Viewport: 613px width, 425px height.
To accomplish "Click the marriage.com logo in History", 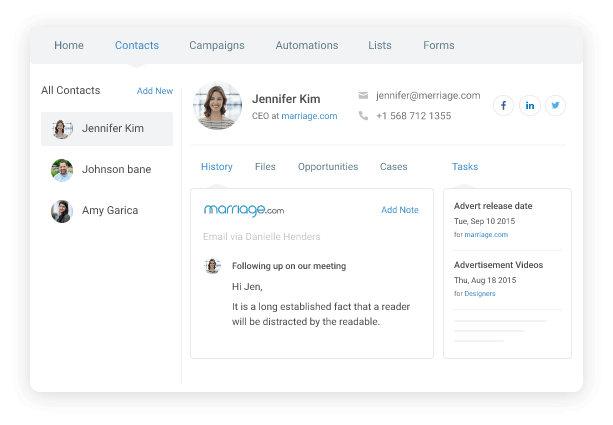I will [x=244, y=210].
